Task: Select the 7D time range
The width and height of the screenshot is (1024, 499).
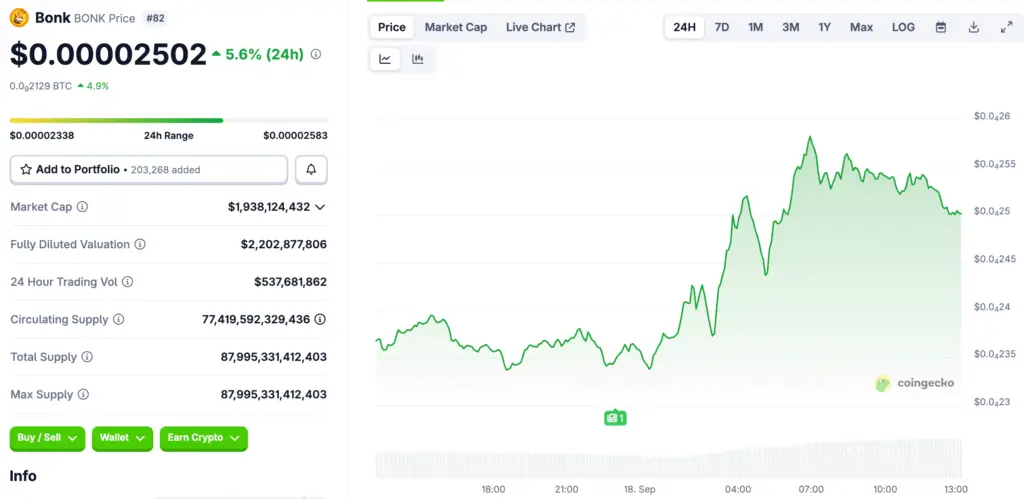Action: click(x=722, y=27)
